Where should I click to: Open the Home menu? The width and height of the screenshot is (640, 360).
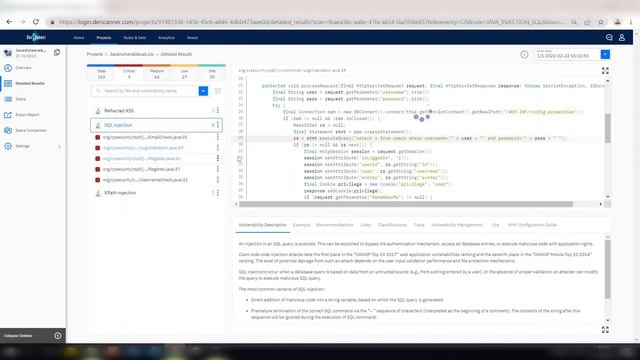pos(79,38)
